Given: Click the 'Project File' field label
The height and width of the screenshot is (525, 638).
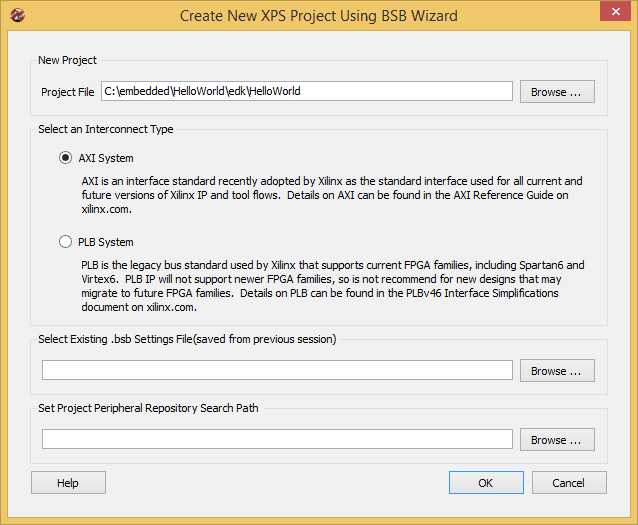Looking at the screenshot, I should pyautogui.click(x=68, y=92).
